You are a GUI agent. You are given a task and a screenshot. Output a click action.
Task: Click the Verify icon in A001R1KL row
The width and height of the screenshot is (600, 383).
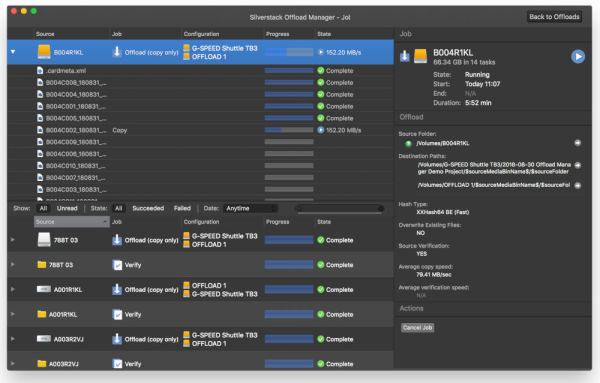(x=117, y=315)
